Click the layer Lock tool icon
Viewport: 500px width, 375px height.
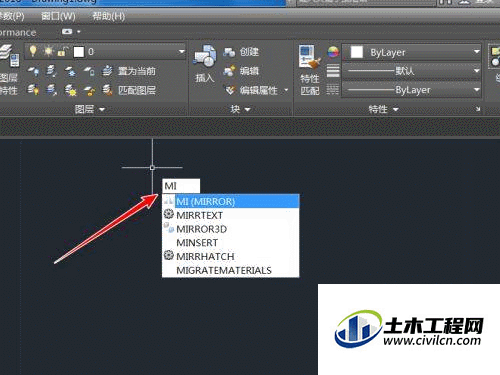pyautogui.click(x=89, y=71)
